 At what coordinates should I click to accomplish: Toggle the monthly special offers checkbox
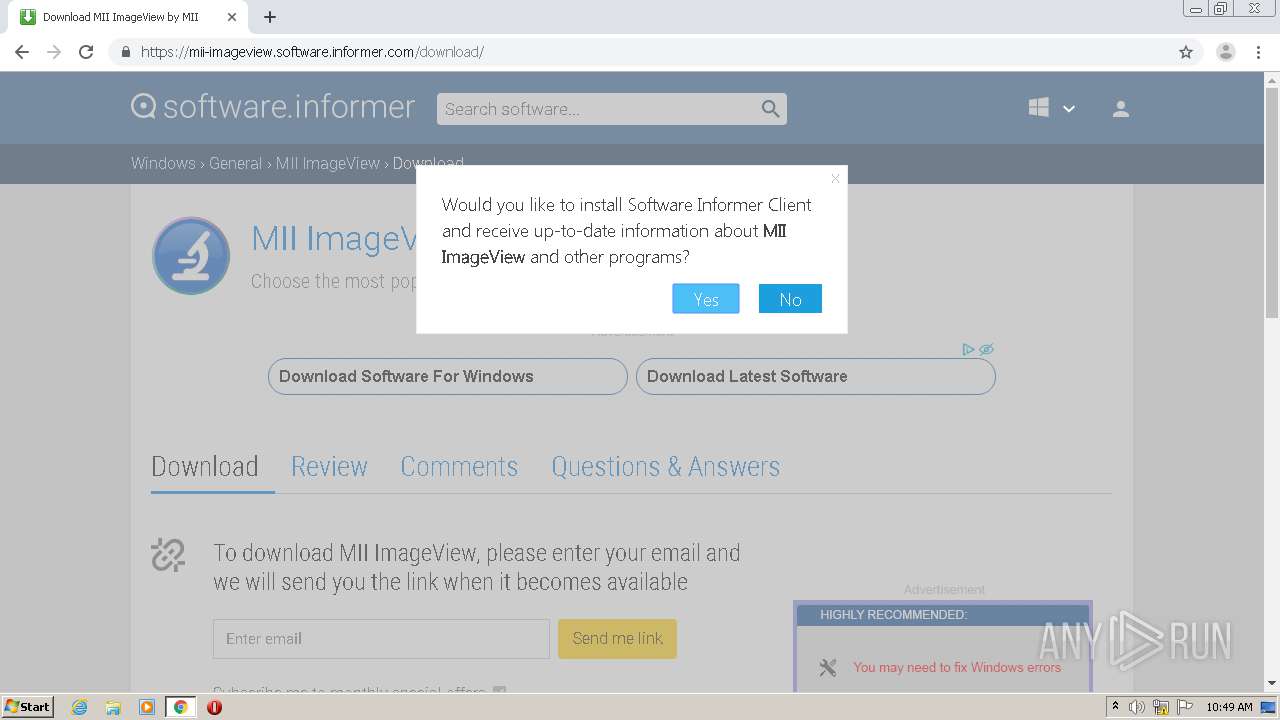pyautogui.click(x=499, y=690)
